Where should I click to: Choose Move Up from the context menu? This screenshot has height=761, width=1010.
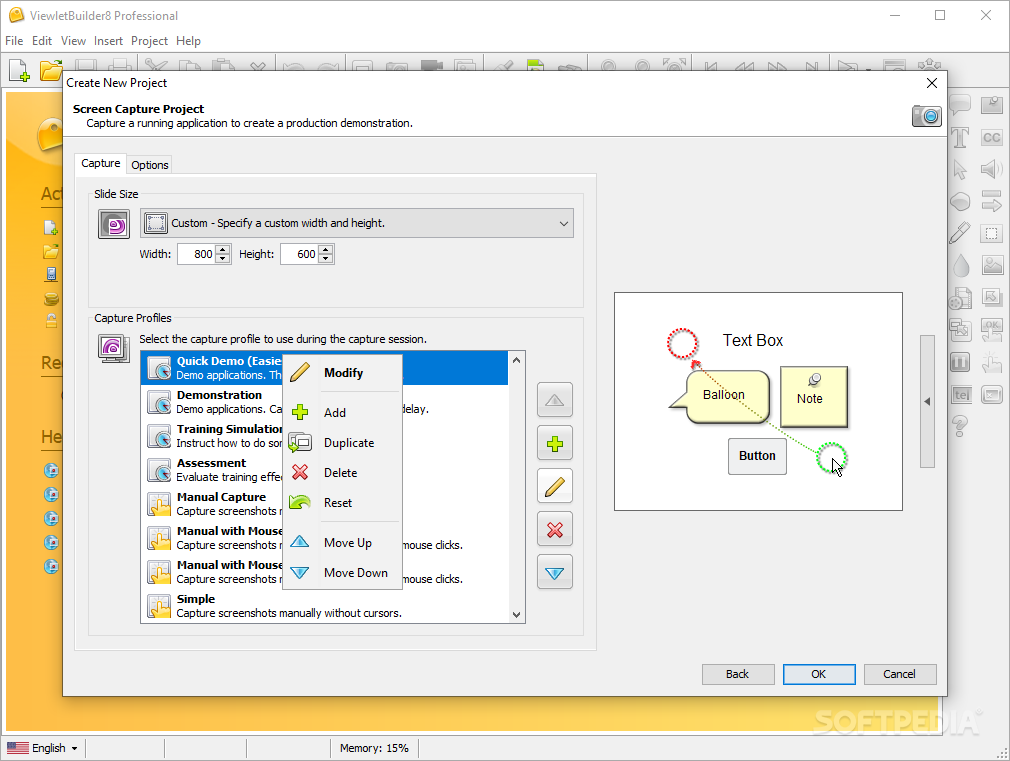pos(343,543)
